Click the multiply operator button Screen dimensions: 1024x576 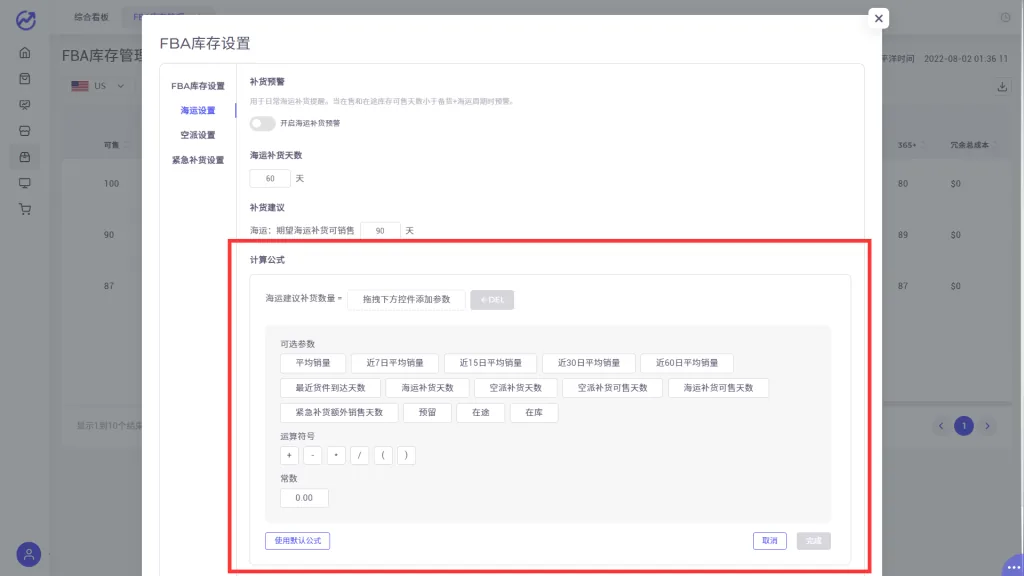(x=336, y=455)
